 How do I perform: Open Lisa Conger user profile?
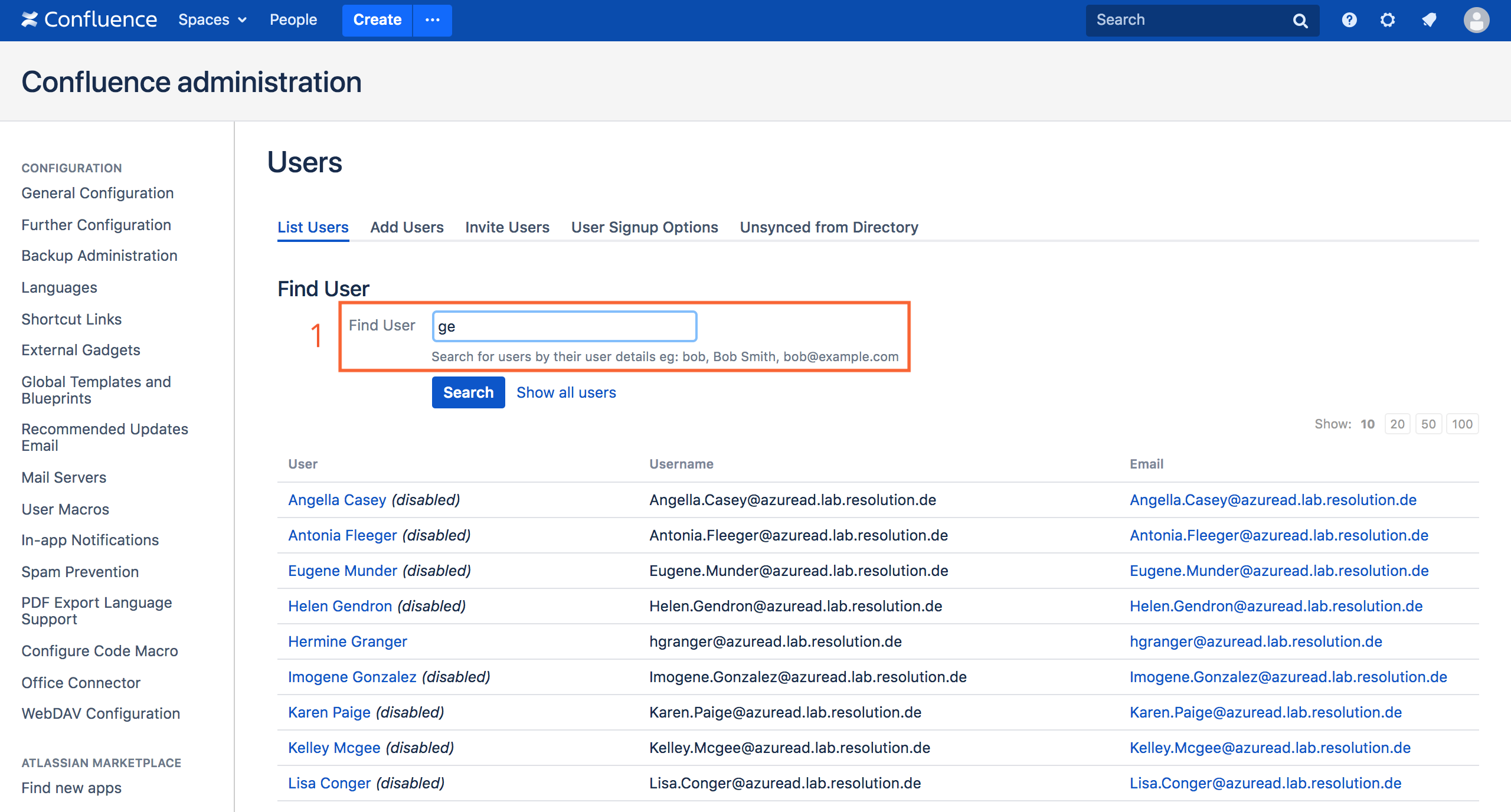[x=329, y=783]
